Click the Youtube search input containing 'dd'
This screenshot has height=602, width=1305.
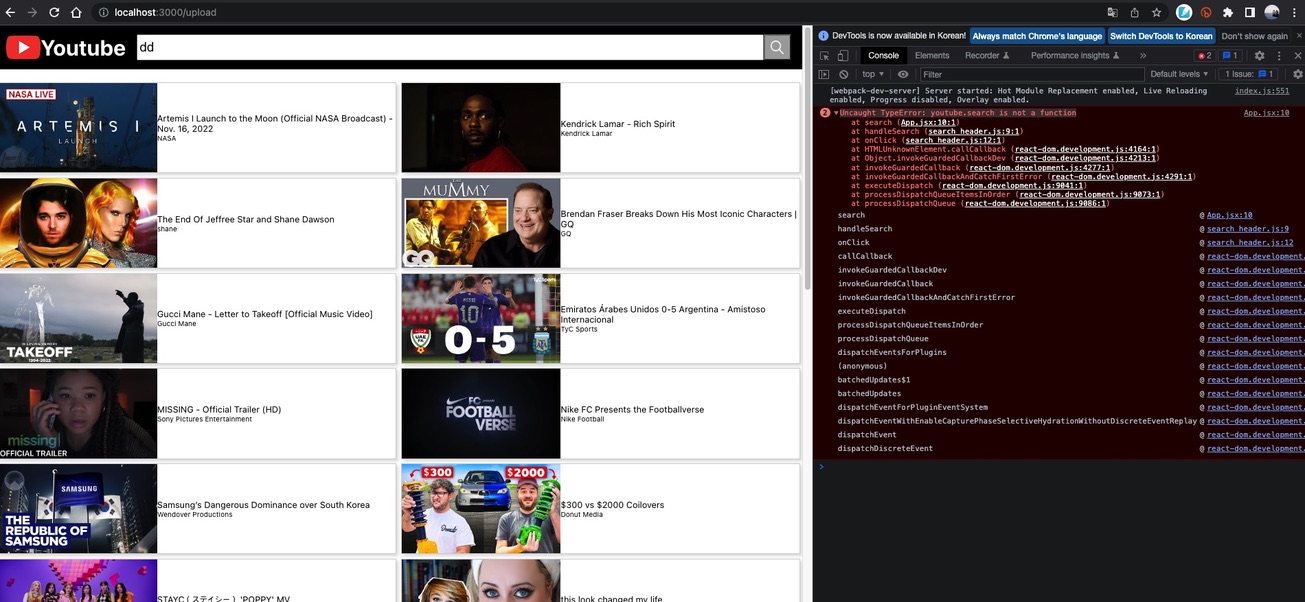pos(450,47)
